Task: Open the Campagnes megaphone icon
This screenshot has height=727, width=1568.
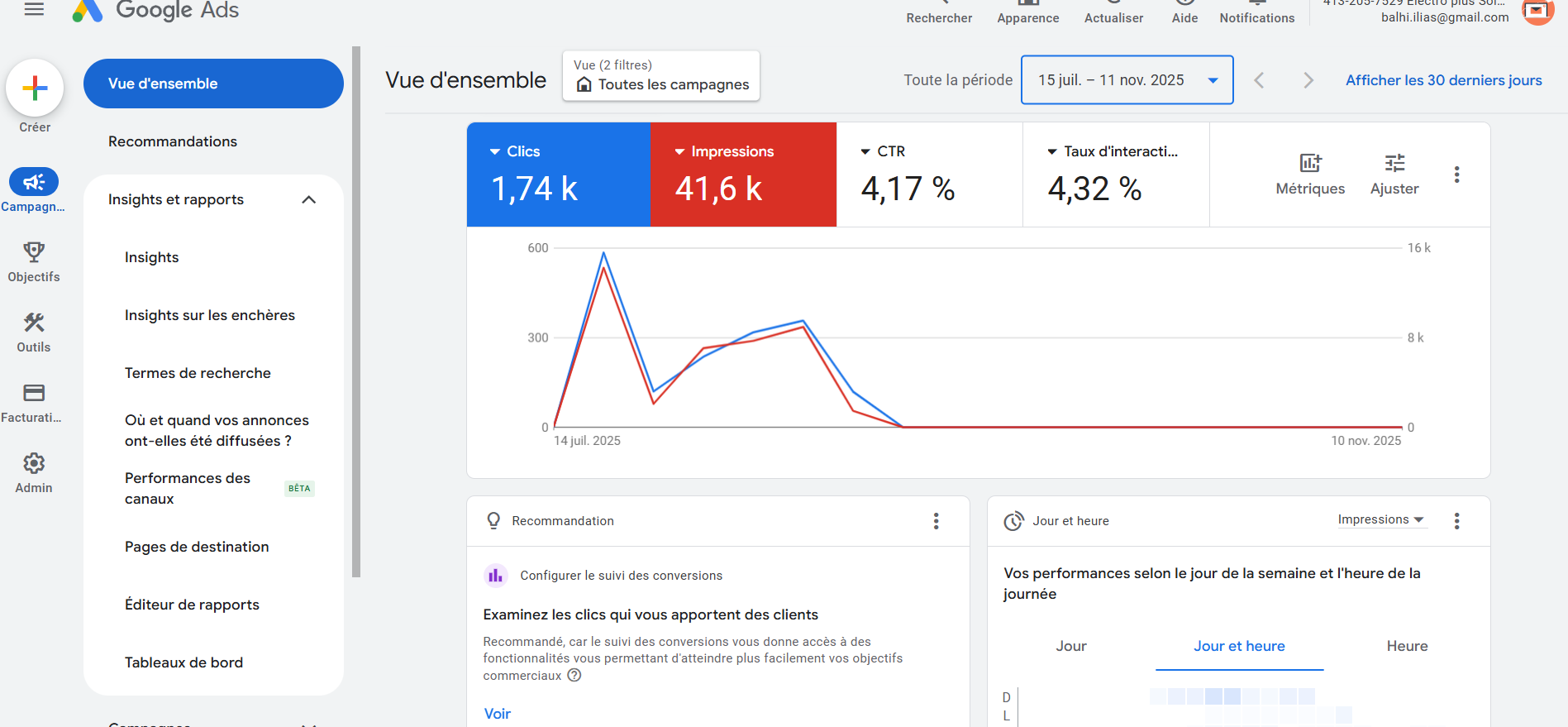Action: pyautogui.click(x=34, y=182)
